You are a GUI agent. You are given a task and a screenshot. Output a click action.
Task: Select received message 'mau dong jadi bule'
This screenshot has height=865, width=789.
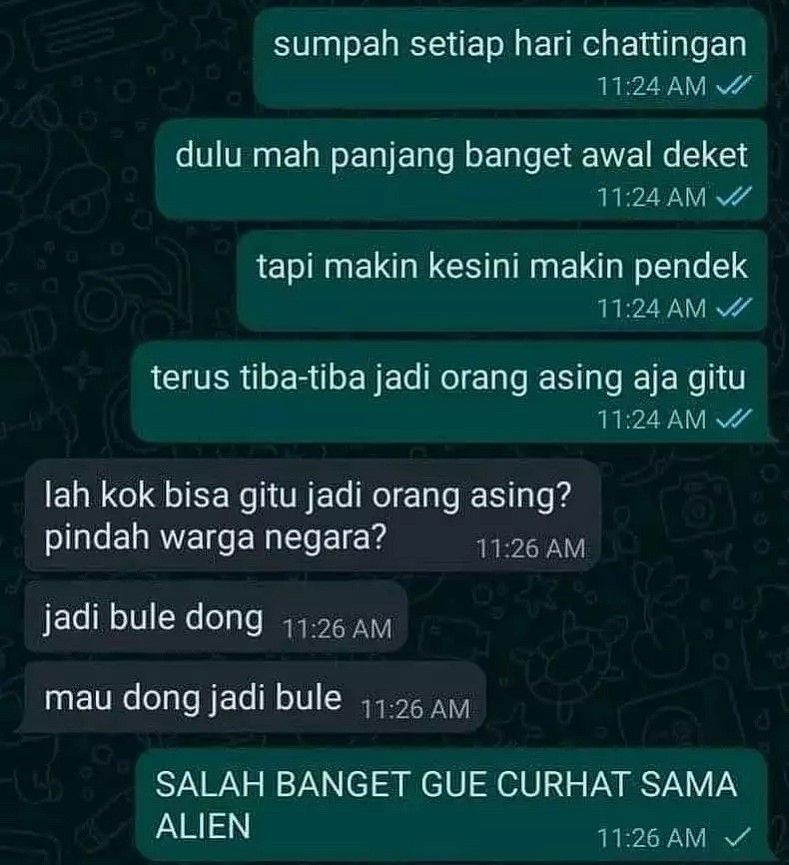pyautogui.click(x=255, y=698)
